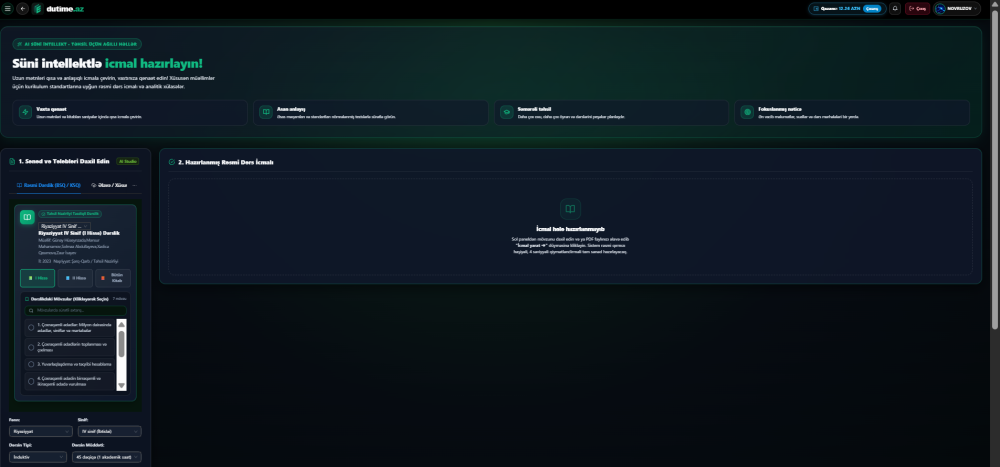Click the dutime.az brand name
The width and height of the screenshot is (1000, 467).
pyautogui.click(x=65, y=9)
